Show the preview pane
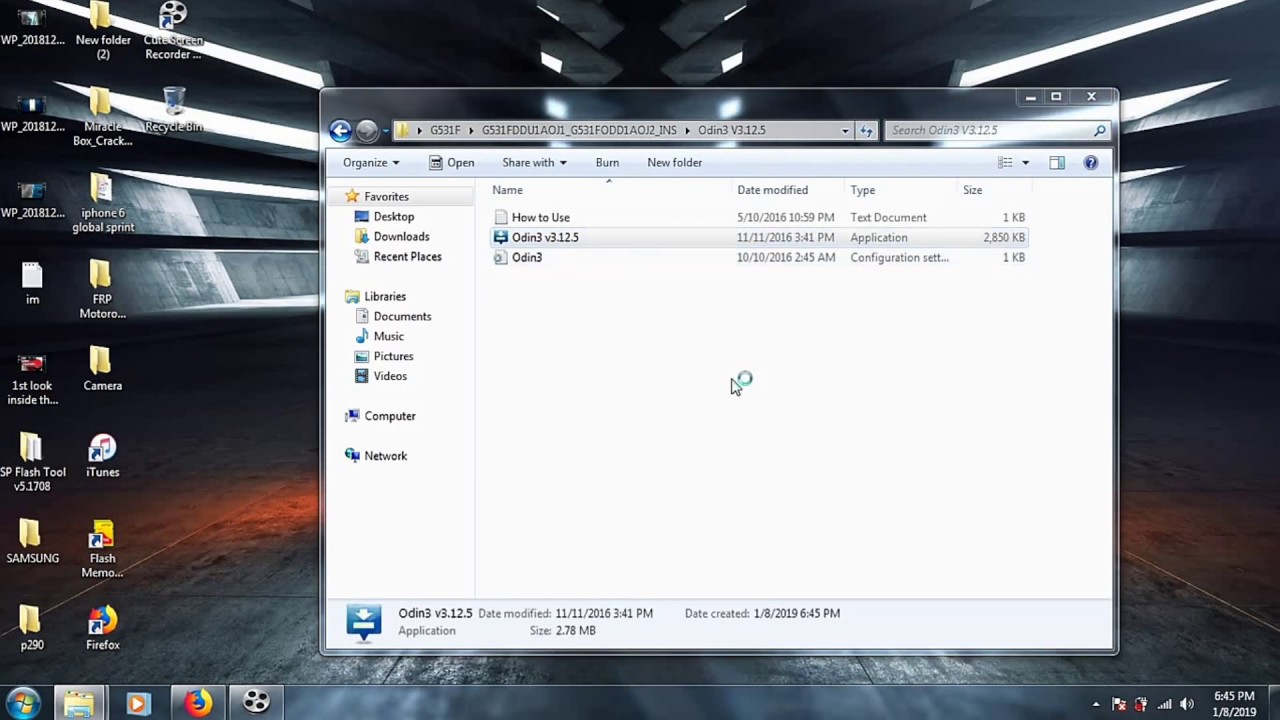 tap(1057, 163)
